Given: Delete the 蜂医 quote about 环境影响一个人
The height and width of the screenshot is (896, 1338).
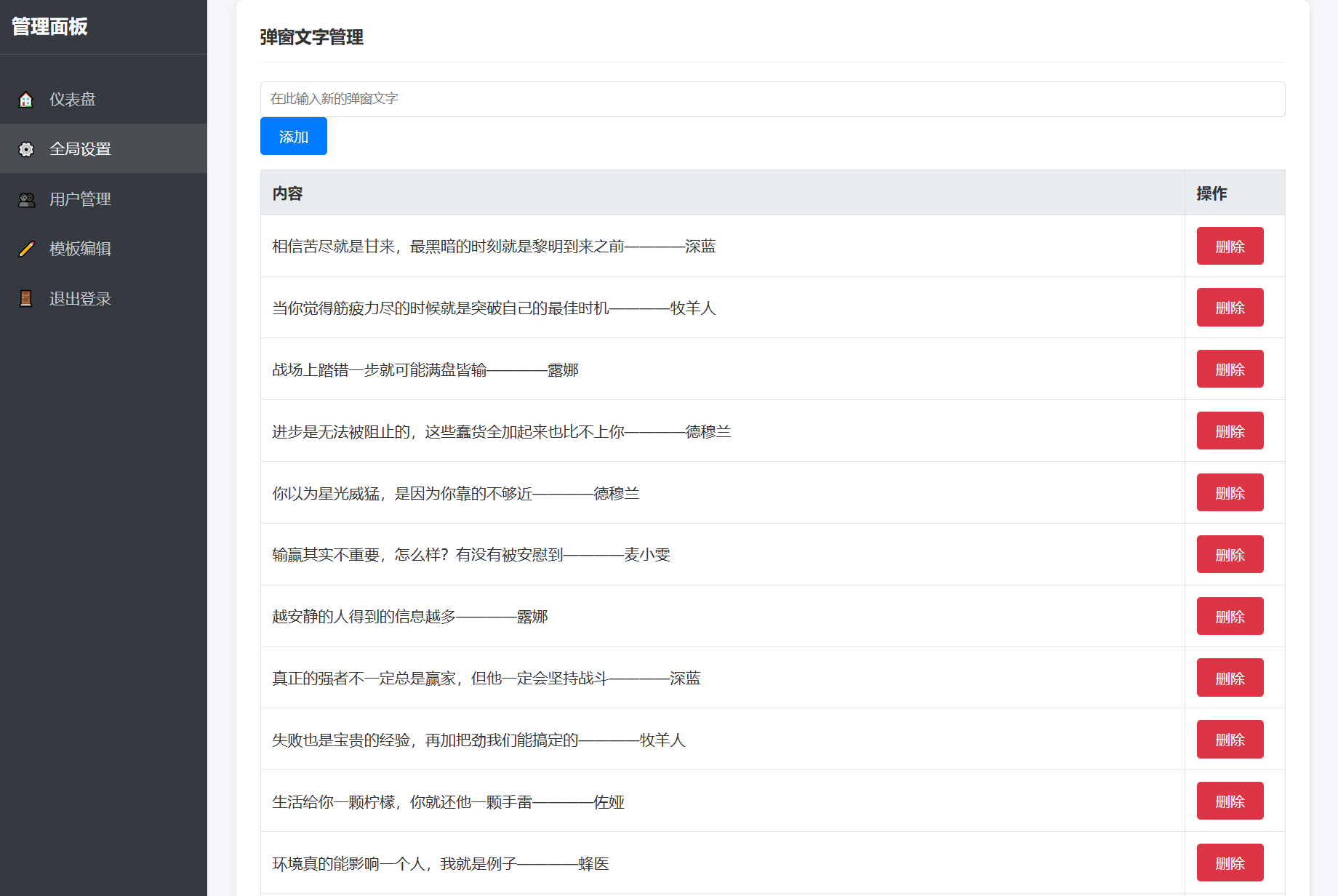Looking at the screenshot, I should (1230, 862).
